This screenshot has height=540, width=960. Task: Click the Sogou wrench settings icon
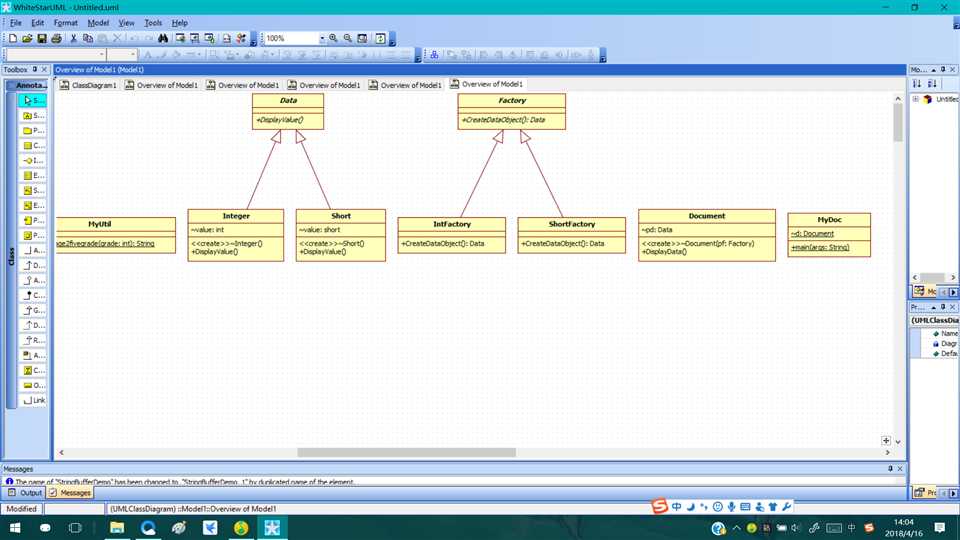click(787, 506)
